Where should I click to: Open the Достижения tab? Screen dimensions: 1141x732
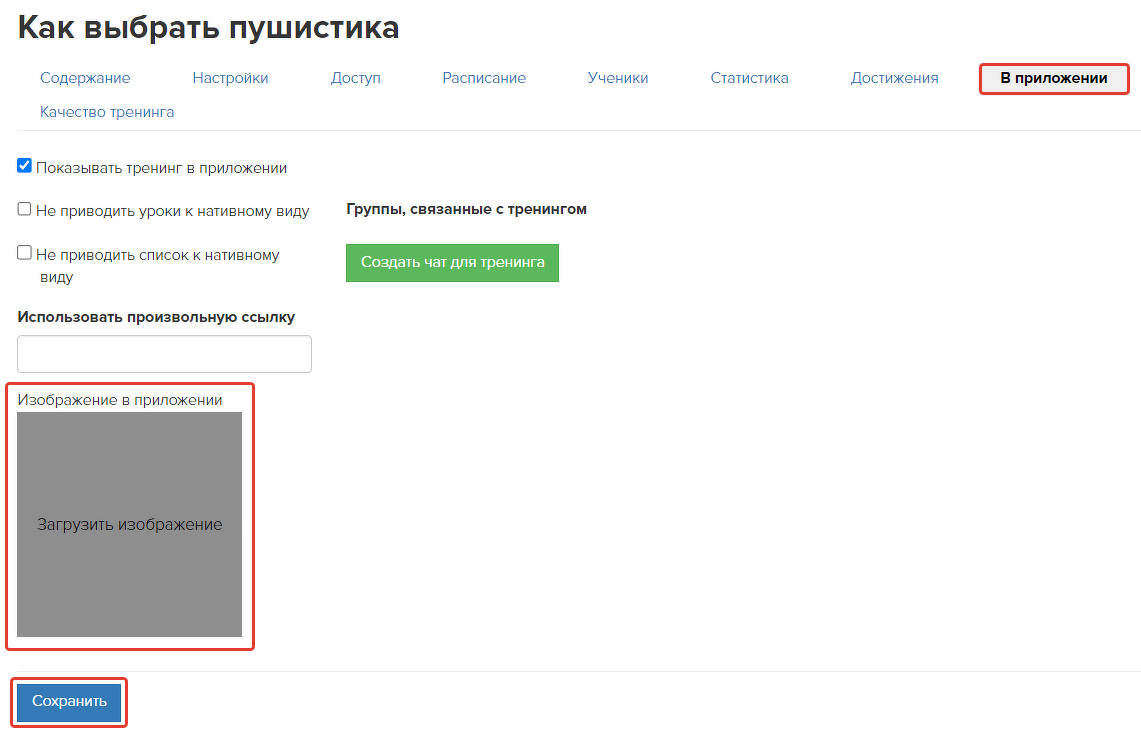[894, 78]
